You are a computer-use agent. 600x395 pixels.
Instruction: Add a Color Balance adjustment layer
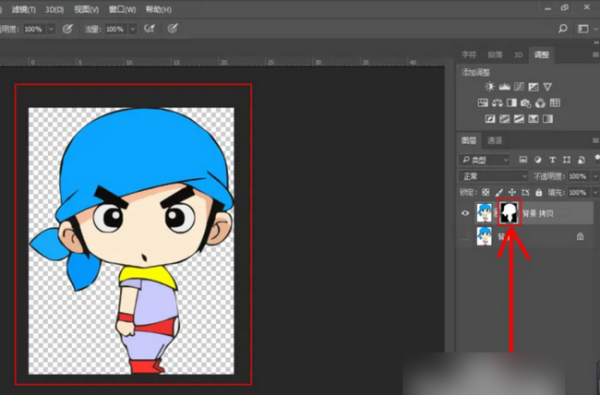pos(497,103)
